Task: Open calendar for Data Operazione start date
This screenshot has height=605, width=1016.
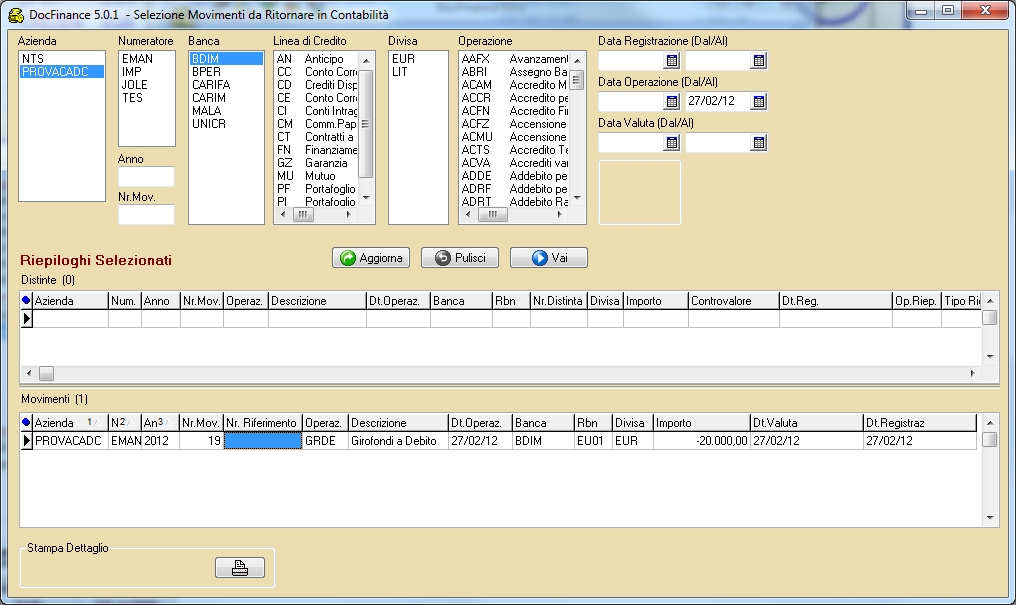Action: (x=671, y=102)
